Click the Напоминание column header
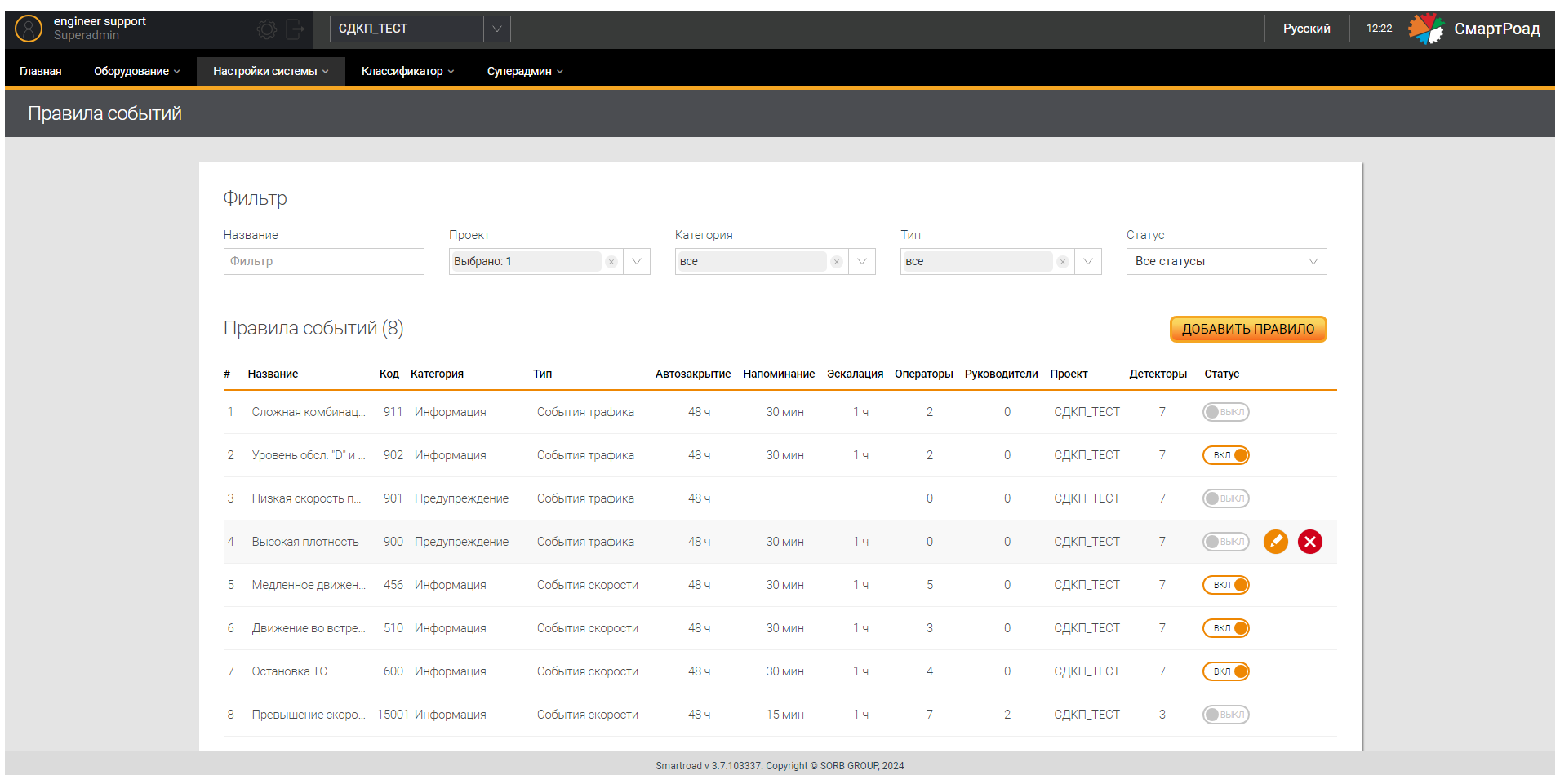 tap(779, 374)
